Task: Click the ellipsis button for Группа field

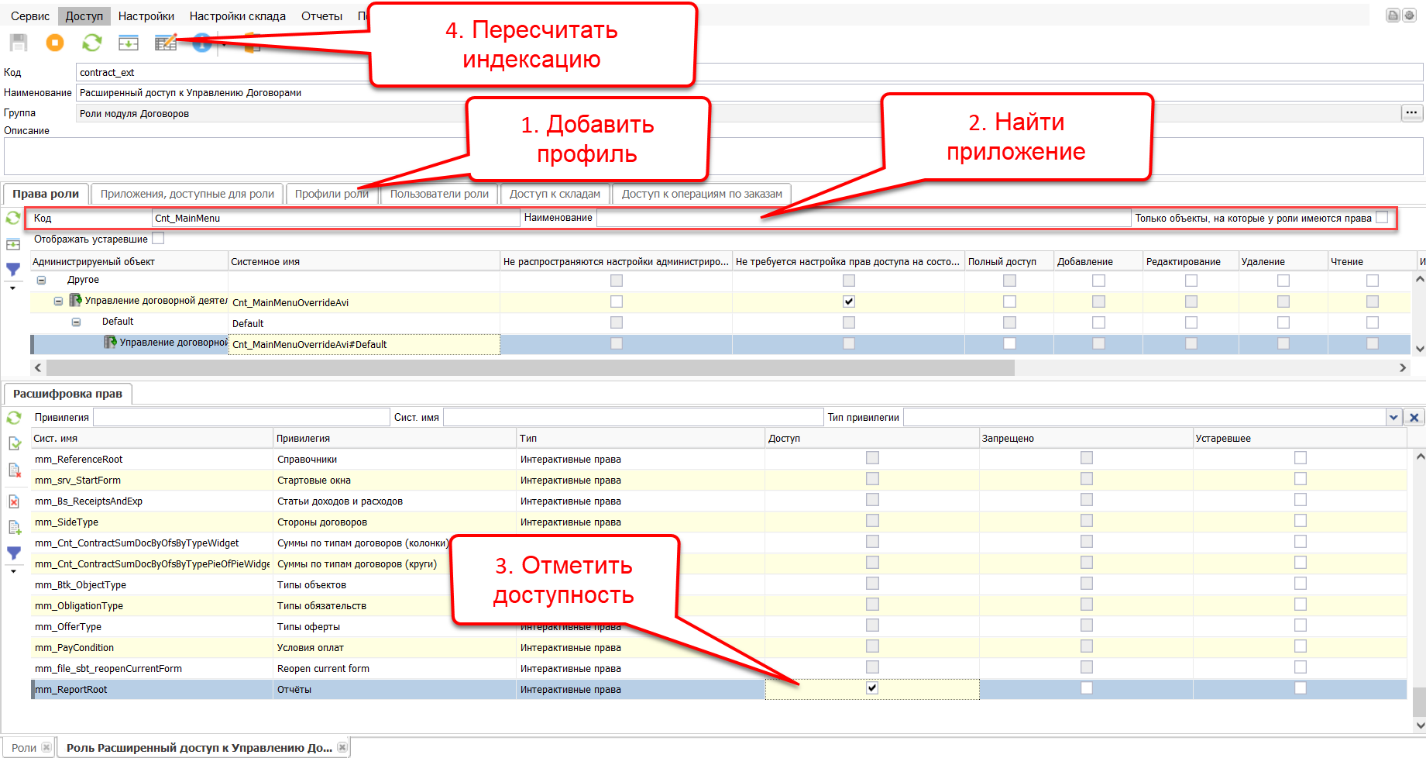Action: coord(1411,113)
